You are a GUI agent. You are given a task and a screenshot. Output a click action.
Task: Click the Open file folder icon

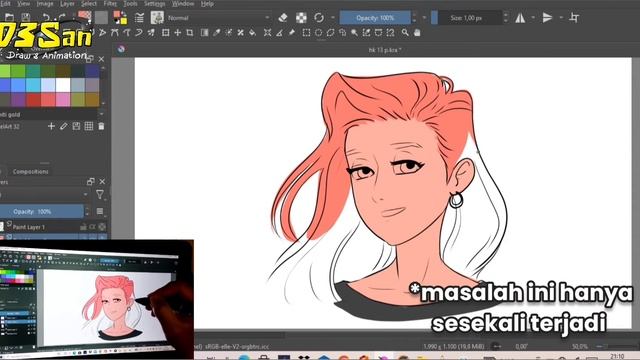(x=9, y=18)
